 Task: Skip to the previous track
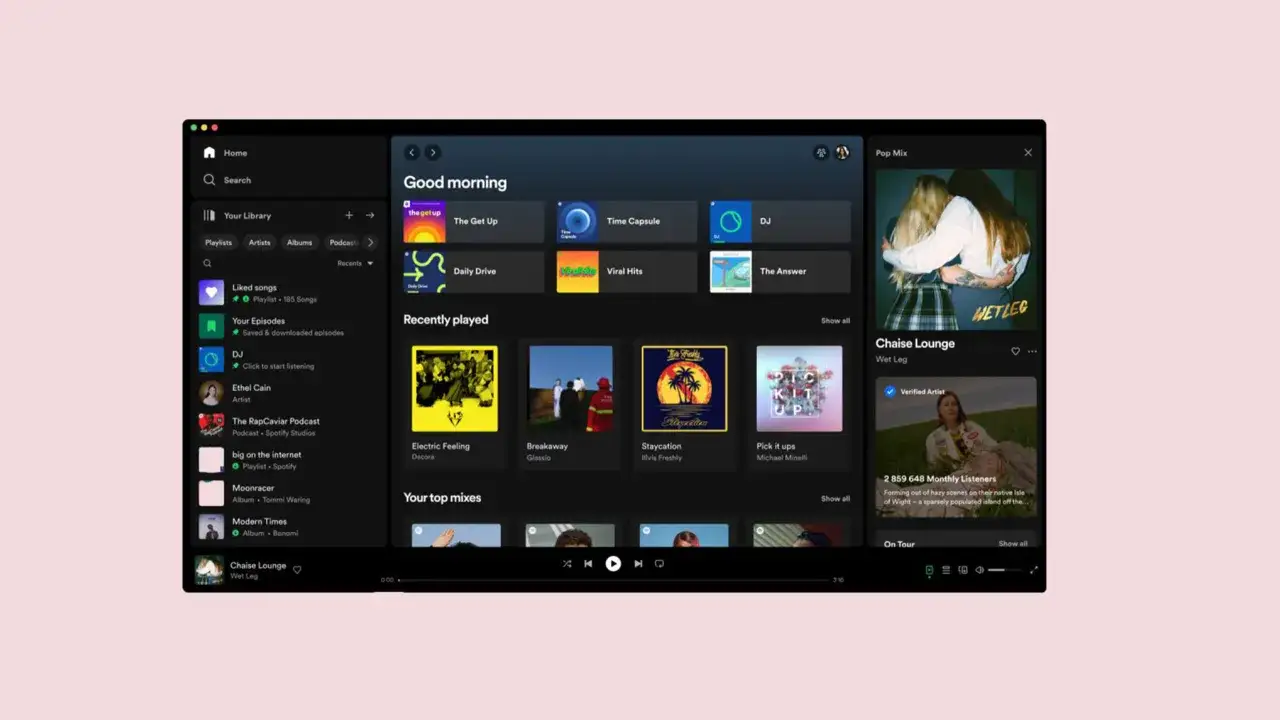click(x=588, y=564)
